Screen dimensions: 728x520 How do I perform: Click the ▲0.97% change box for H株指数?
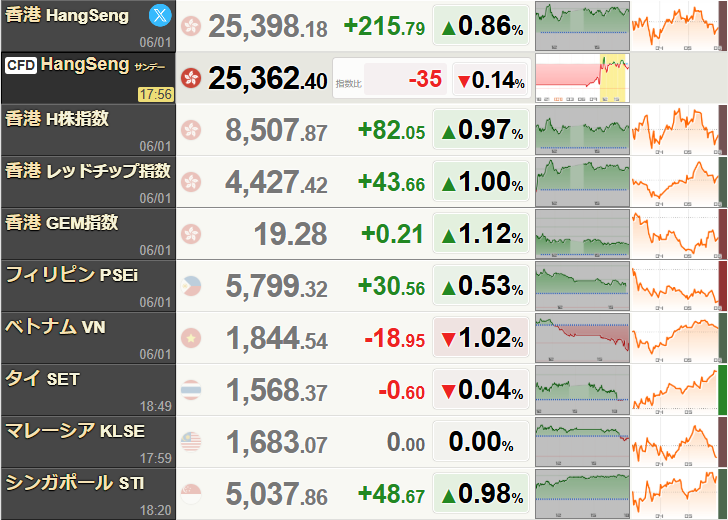(x=481, y=130)
